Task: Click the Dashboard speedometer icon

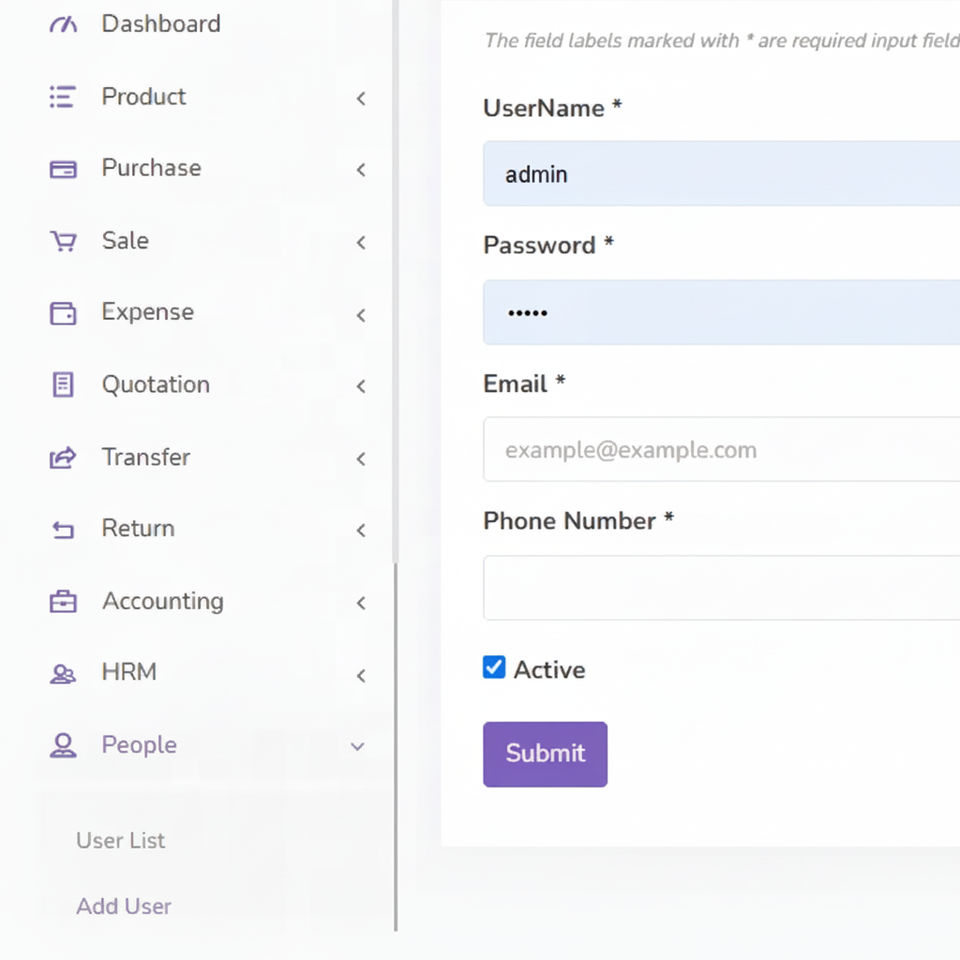Action: click(63, 25)
